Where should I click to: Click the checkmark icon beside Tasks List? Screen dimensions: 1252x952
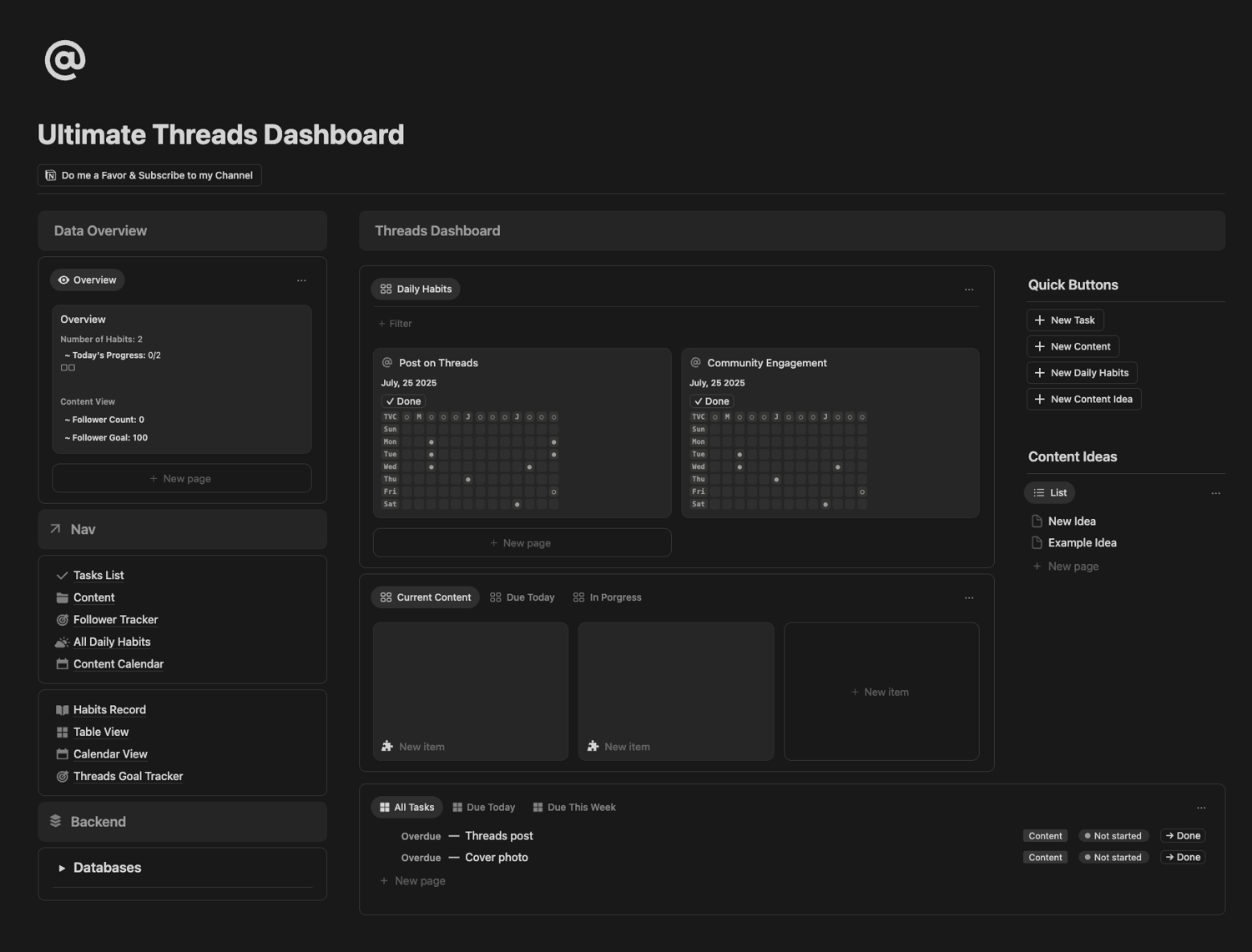coord(62,576)
